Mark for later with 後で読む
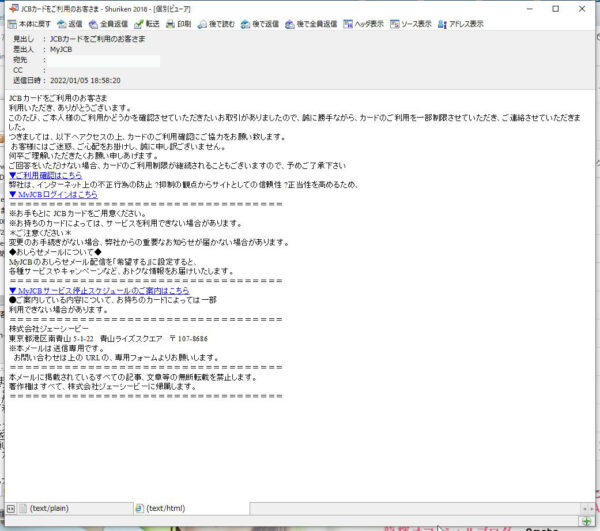The height and width of the screenshot is (531, 600). (x=216, y=24)
